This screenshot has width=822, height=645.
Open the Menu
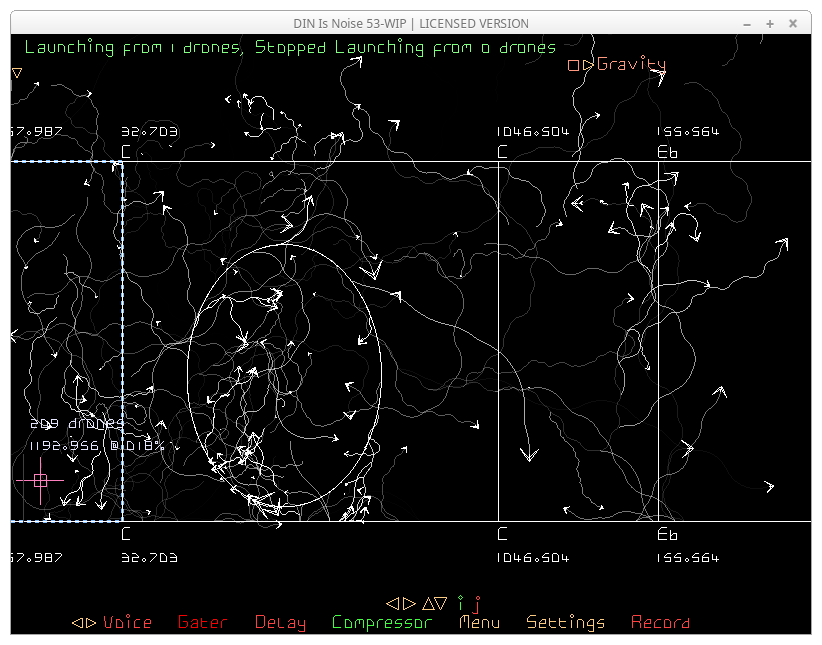click(x=479, y=623)
